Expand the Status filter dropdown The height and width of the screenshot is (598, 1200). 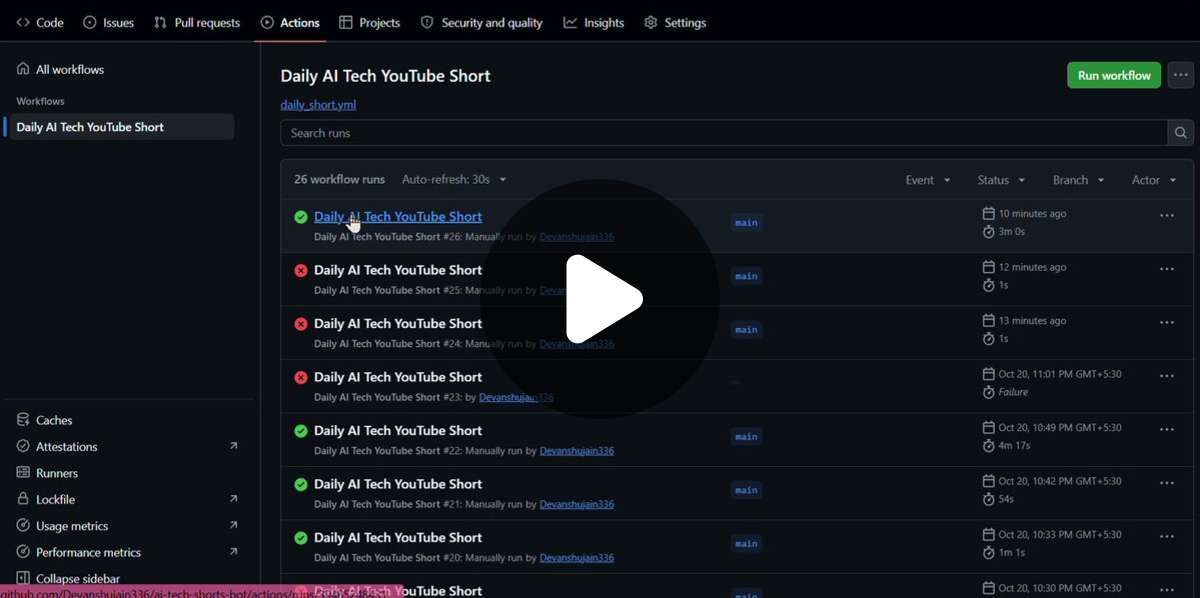(x=1001, y=180)
